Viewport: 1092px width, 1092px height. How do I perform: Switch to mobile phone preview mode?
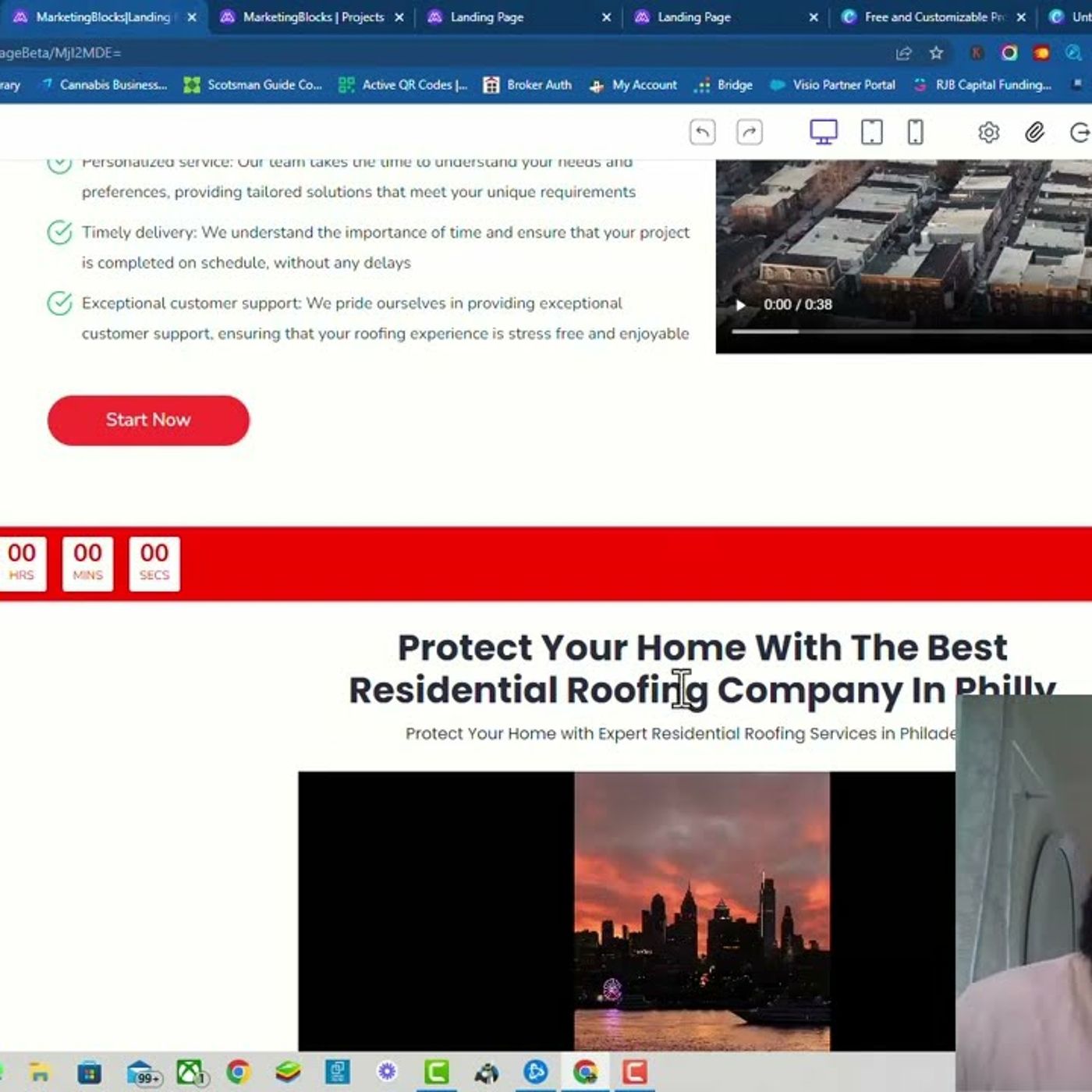click(915, 132)
